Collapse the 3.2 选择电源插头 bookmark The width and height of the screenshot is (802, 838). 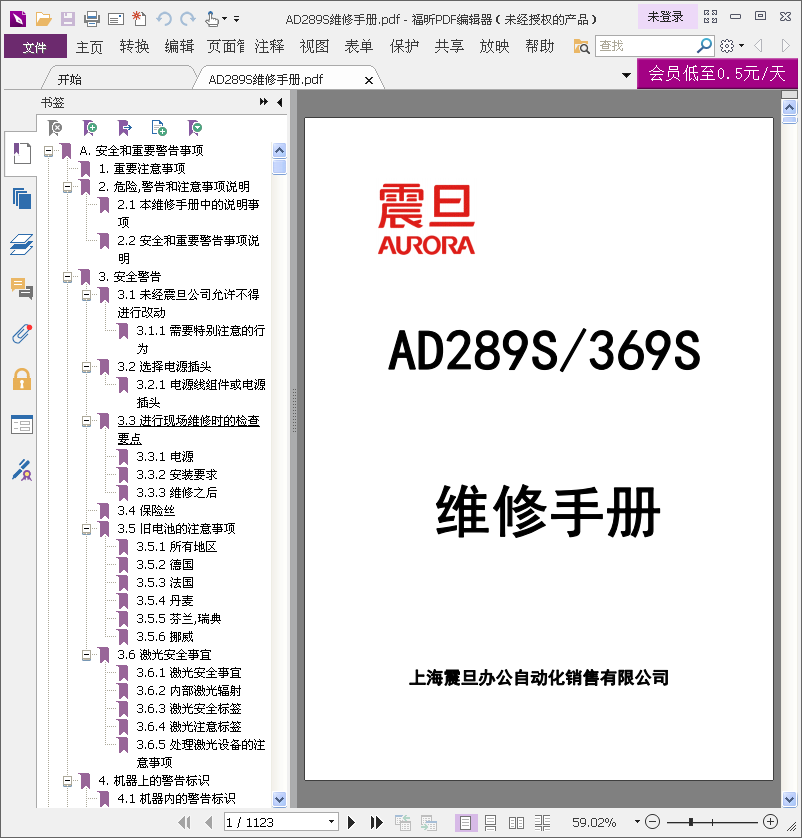[x=87, y=367]
